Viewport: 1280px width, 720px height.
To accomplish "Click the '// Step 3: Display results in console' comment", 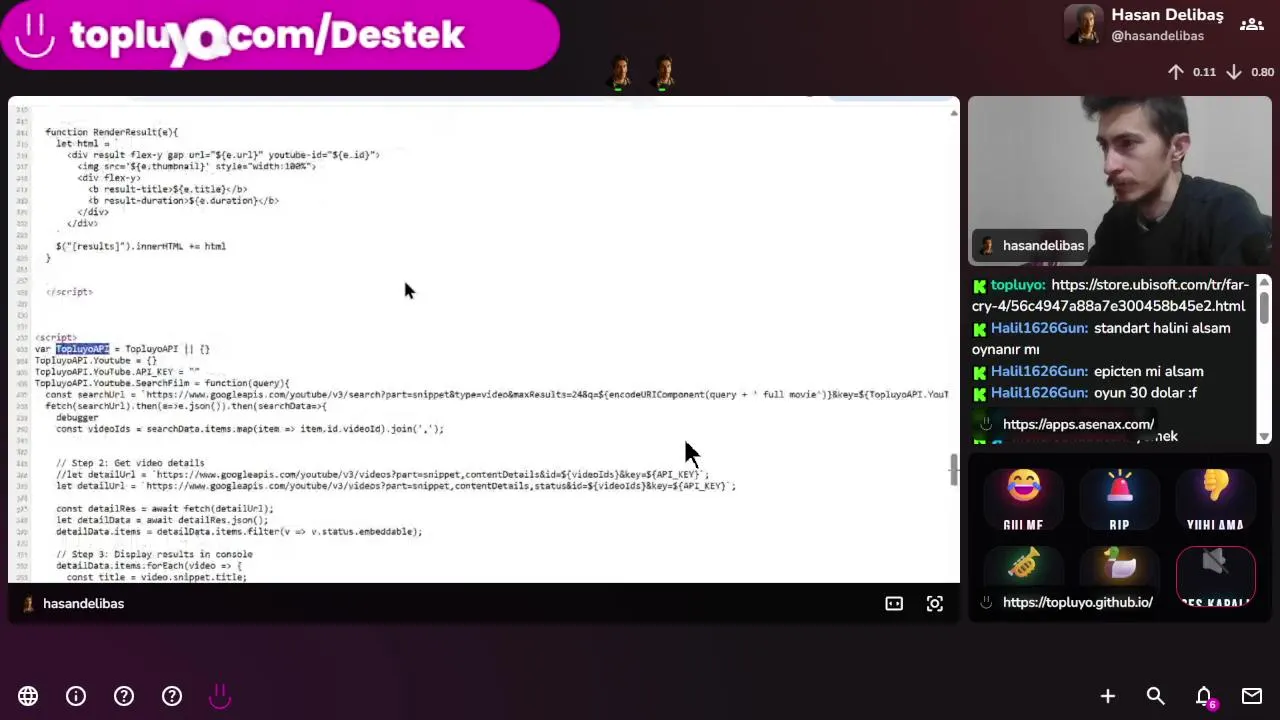I will (154, 554).
